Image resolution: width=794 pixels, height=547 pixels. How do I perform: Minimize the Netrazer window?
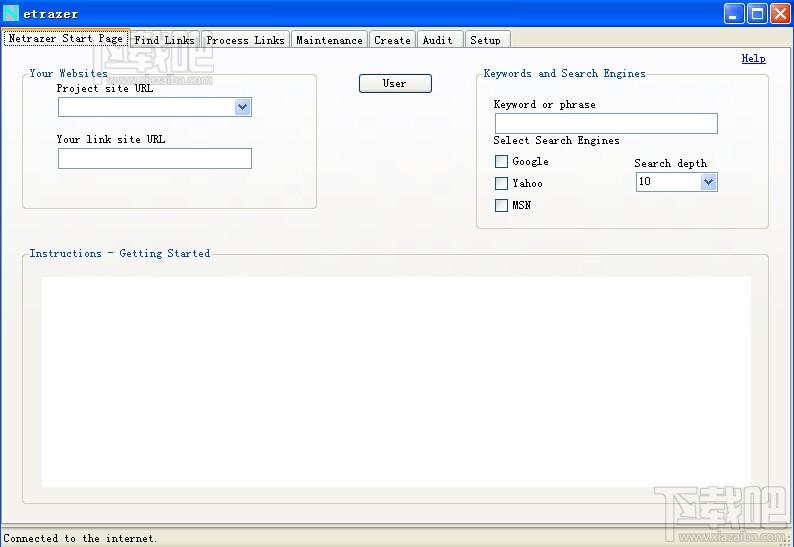(x=734, y=14)
